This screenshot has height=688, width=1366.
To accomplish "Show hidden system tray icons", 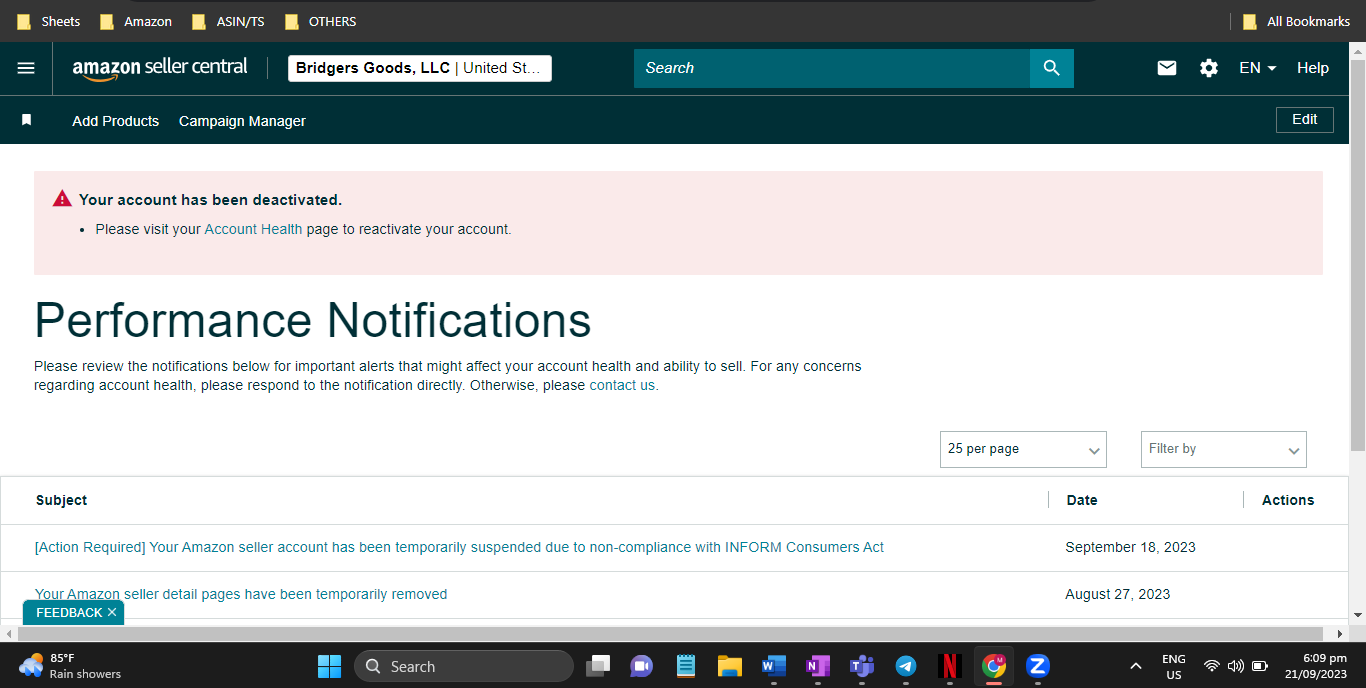I will [x=1135, y=666].
